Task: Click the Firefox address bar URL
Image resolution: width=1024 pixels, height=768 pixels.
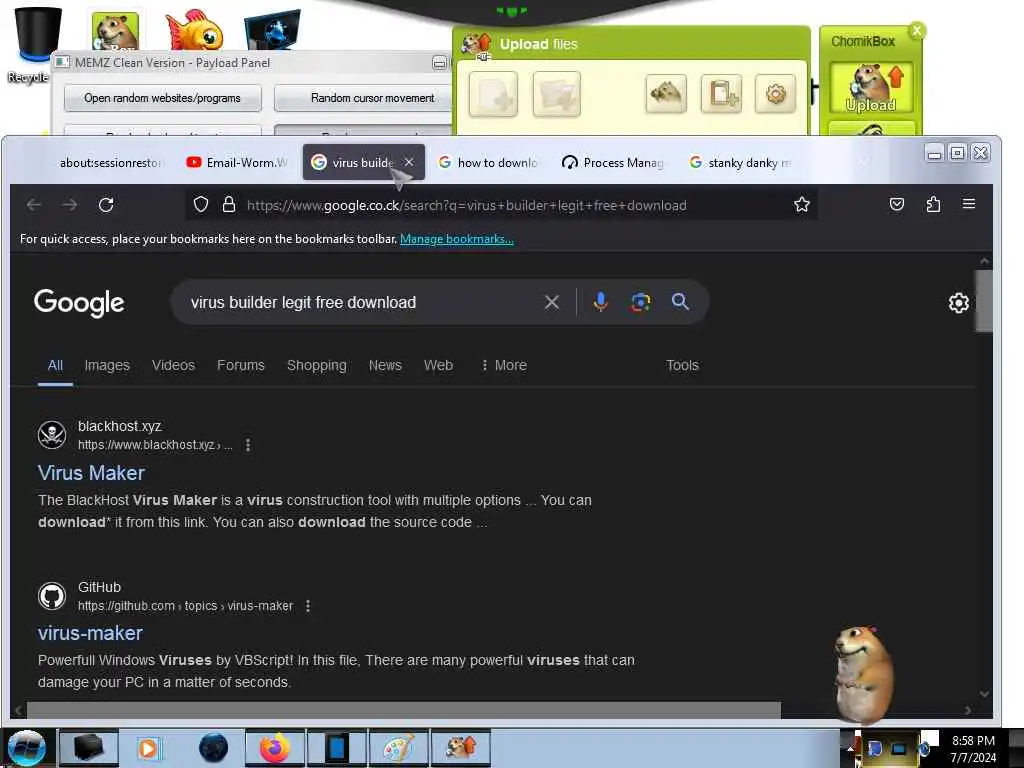Action: pyautogui.click(x=466, y=205)
